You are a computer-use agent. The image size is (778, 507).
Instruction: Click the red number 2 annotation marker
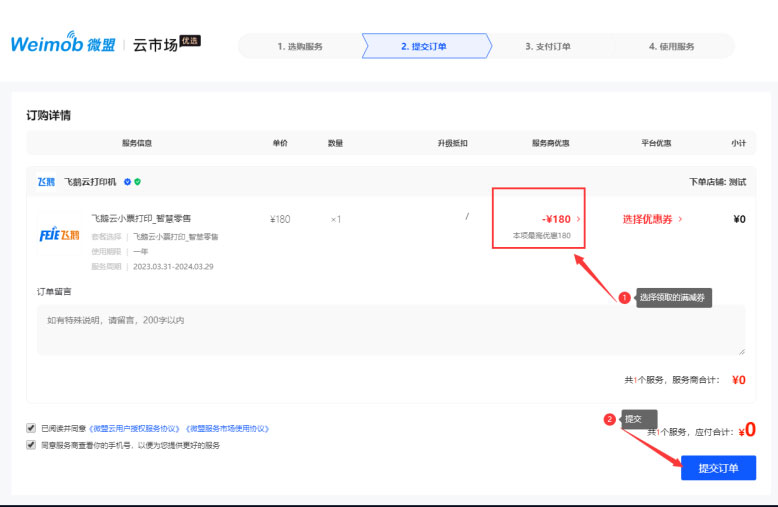point(610,419)
